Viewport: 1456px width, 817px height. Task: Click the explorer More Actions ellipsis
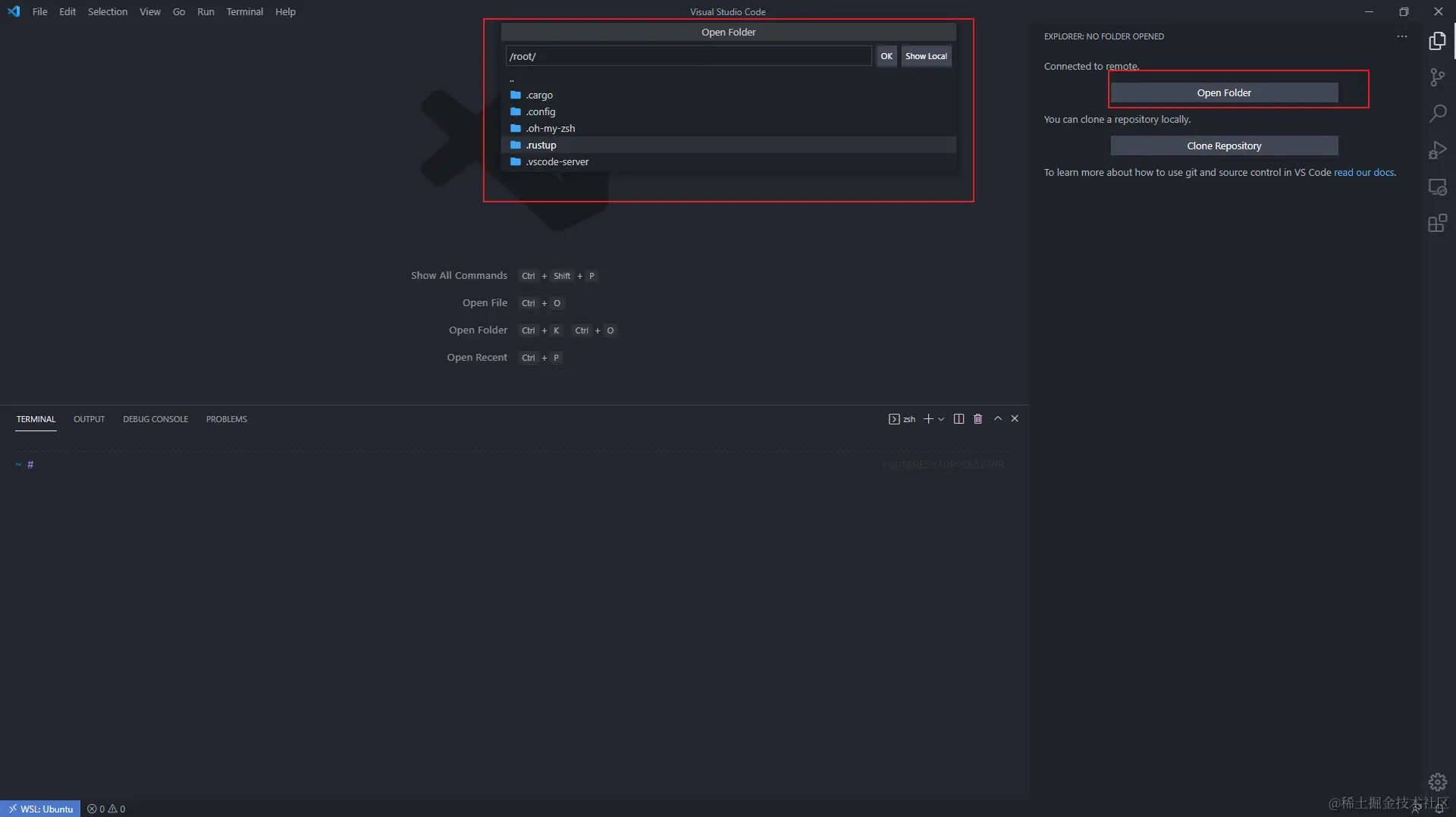[x=1401, y=36]
